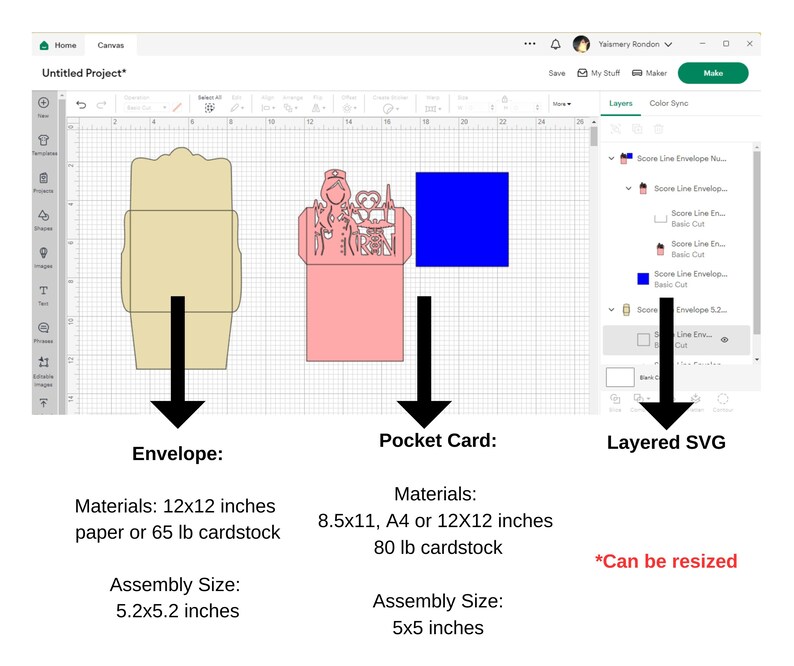Open the Warp dropdown
Screen dimensions: 794x666
pyautogui.click(x=433, y=108)
